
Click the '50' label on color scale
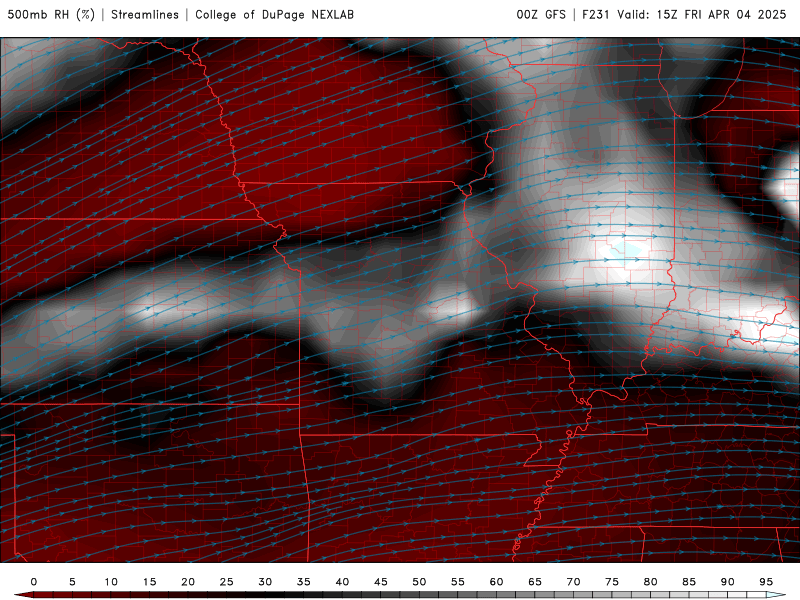pos(419,582)
